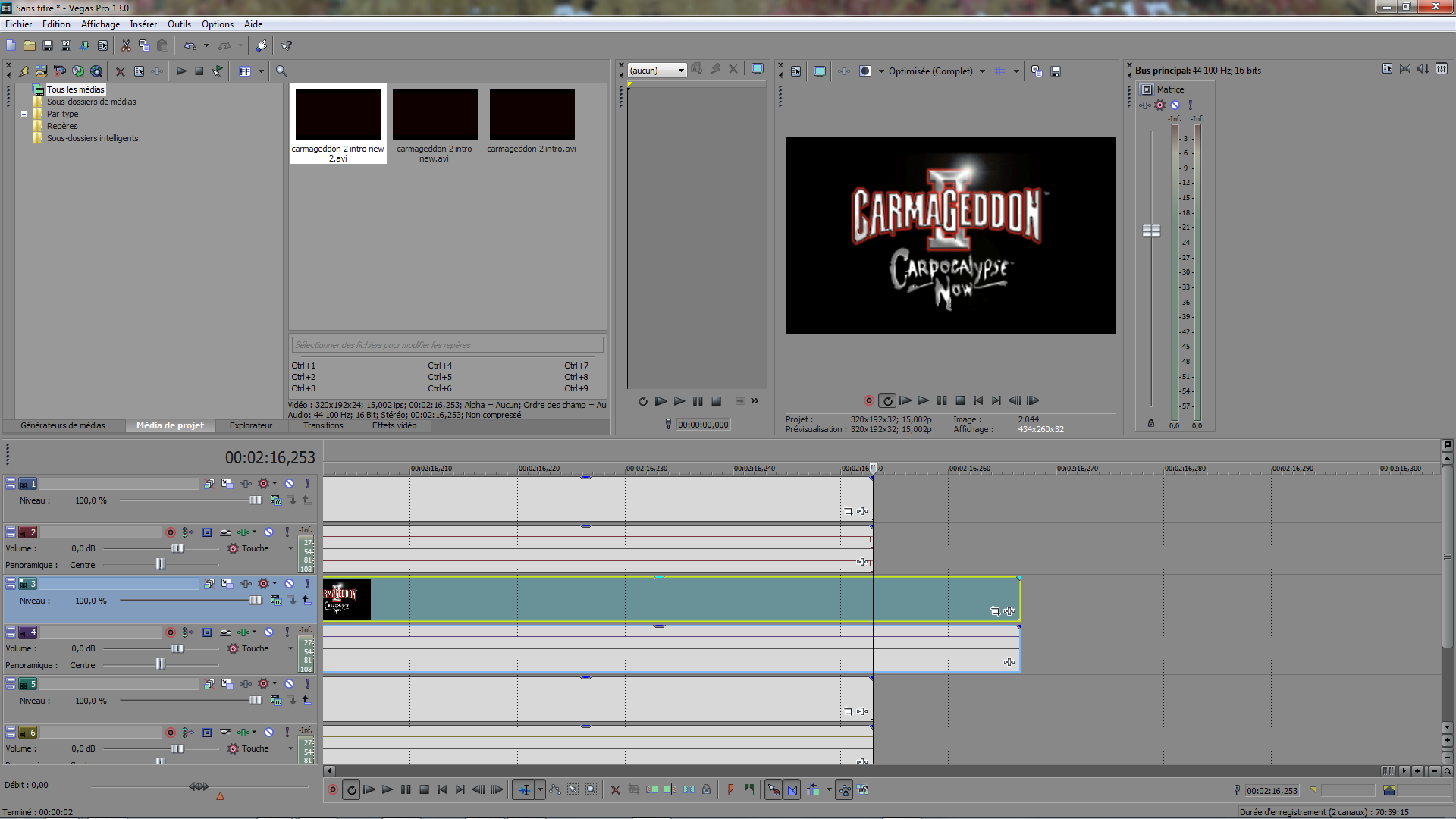Viewport: 1456px width, 819px height.
Task: Open the preview overlays dropdown arrow
Action: (x=1016, y=71)
